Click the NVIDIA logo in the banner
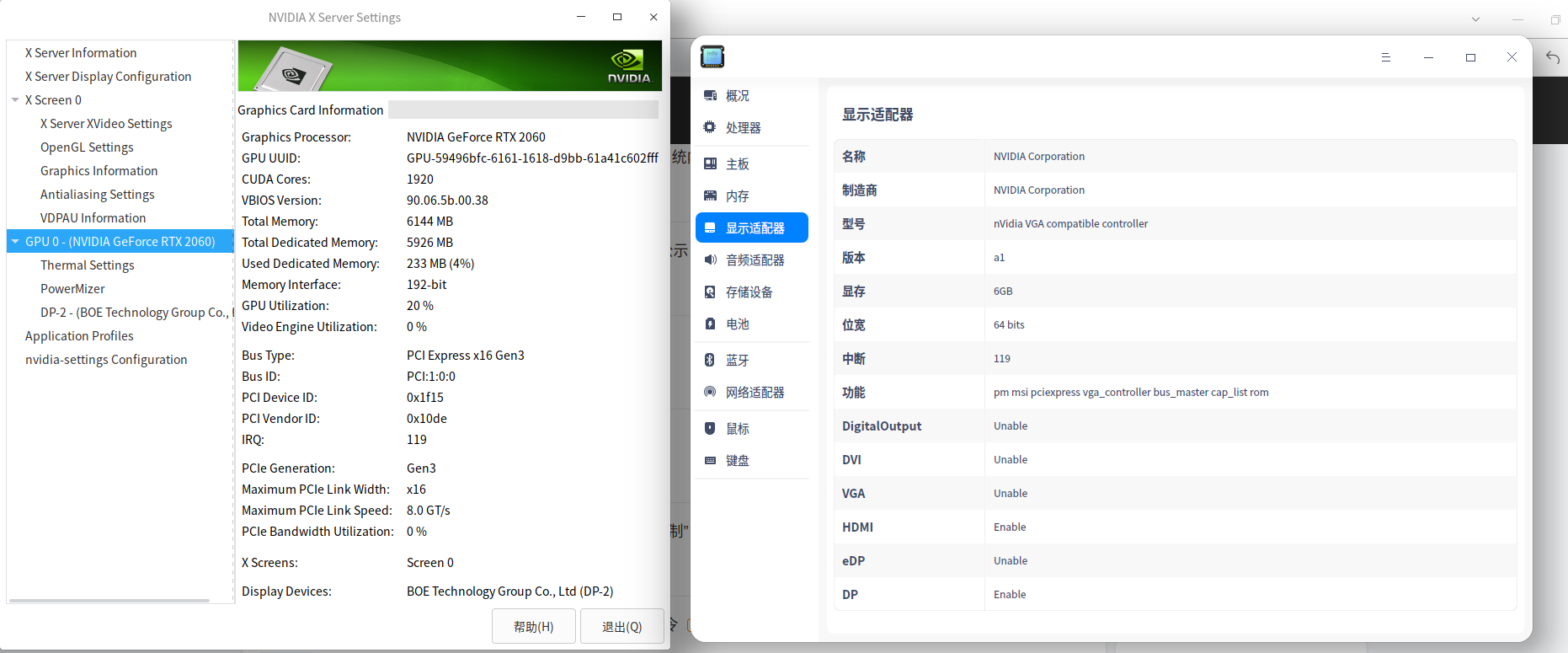 tap(629, 66)
